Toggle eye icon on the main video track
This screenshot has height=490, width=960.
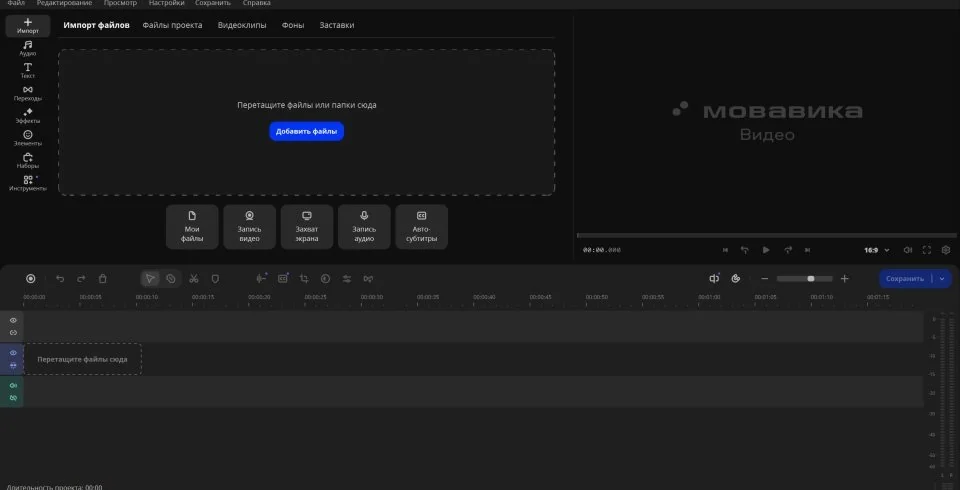[13, 353]
